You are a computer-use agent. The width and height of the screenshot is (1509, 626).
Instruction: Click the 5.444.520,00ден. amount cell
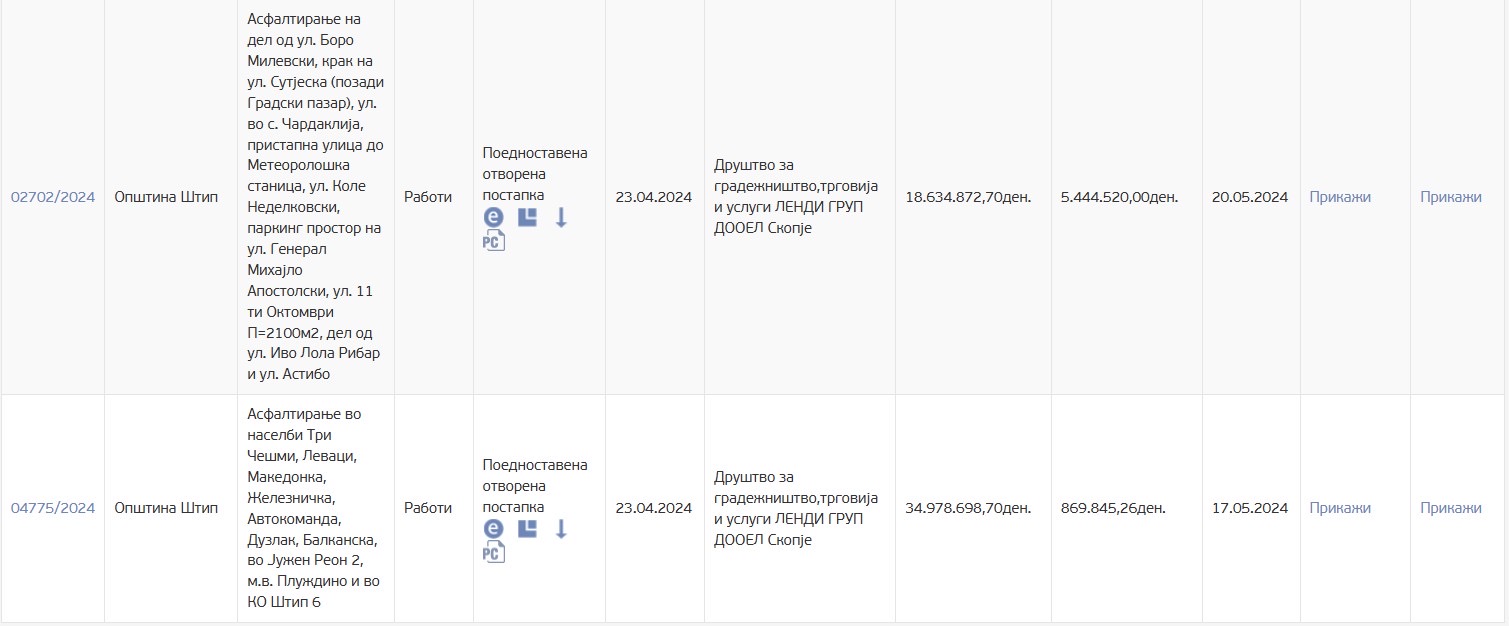(x=1119, y=197)
